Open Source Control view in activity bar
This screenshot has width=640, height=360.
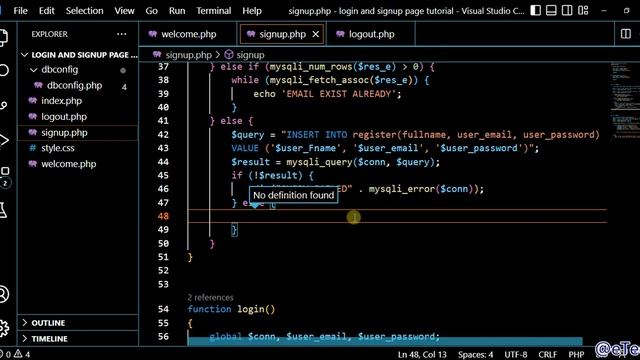coord(3,105)
